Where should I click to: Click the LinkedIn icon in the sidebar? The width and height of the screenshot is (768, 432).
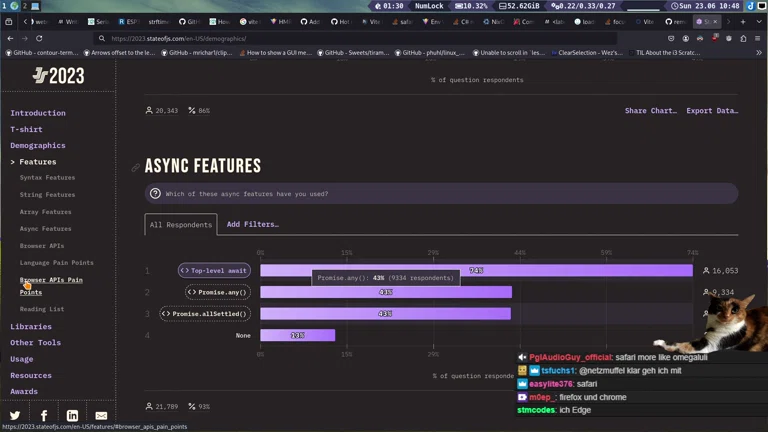pos(72,415)
